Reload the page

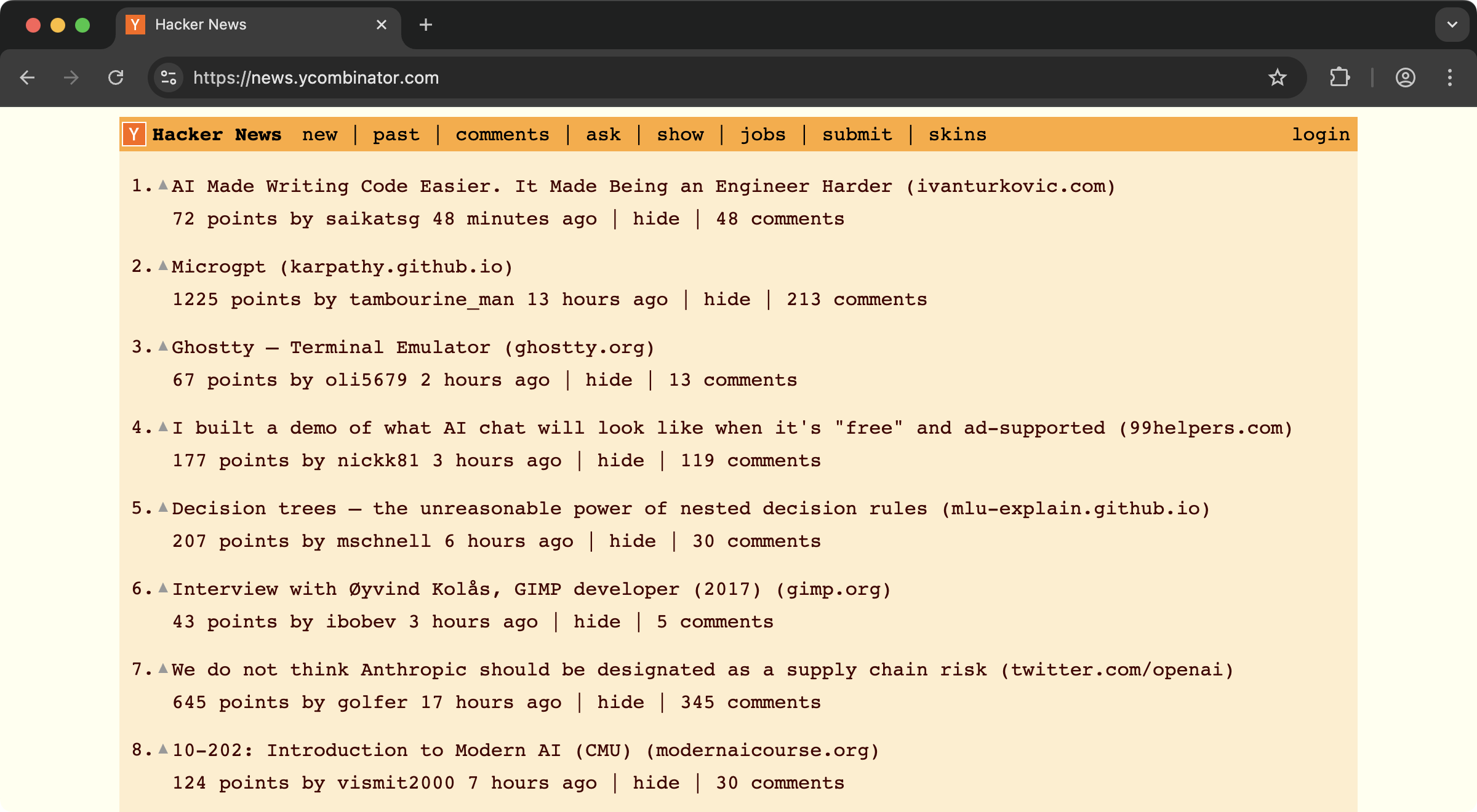click(x=116, y=78)
